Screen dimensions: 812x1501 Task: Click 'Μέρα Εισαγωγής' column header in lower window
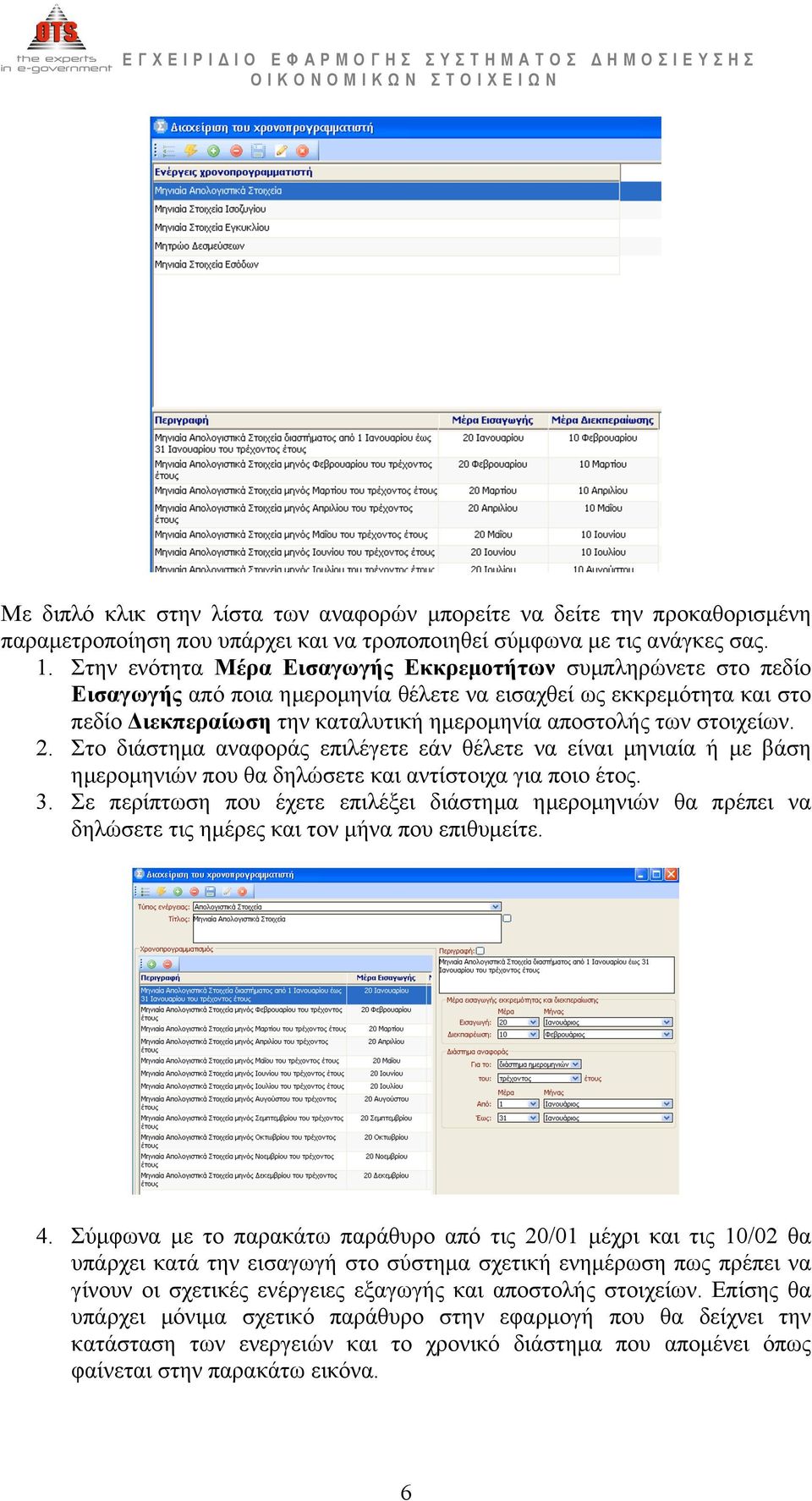387,977
